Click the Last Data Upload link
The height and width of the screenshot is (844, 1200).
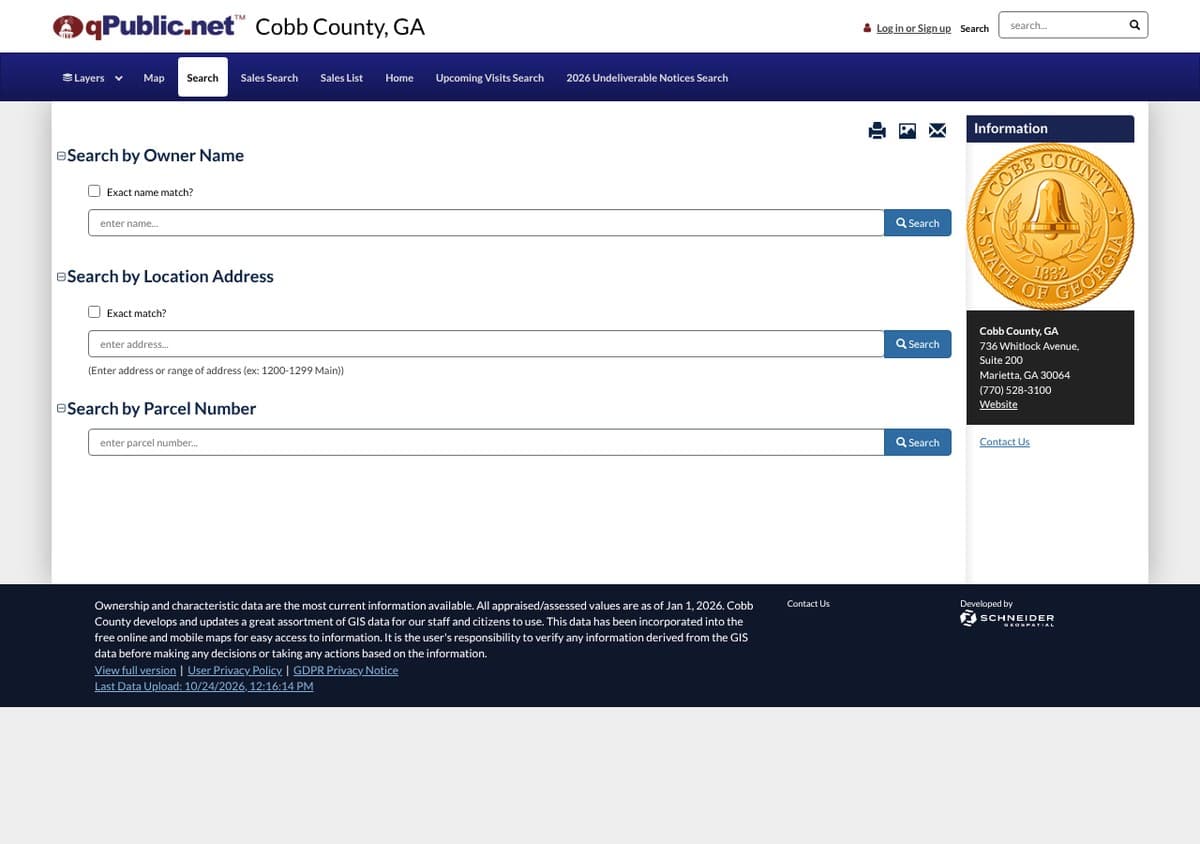point(204,686)
